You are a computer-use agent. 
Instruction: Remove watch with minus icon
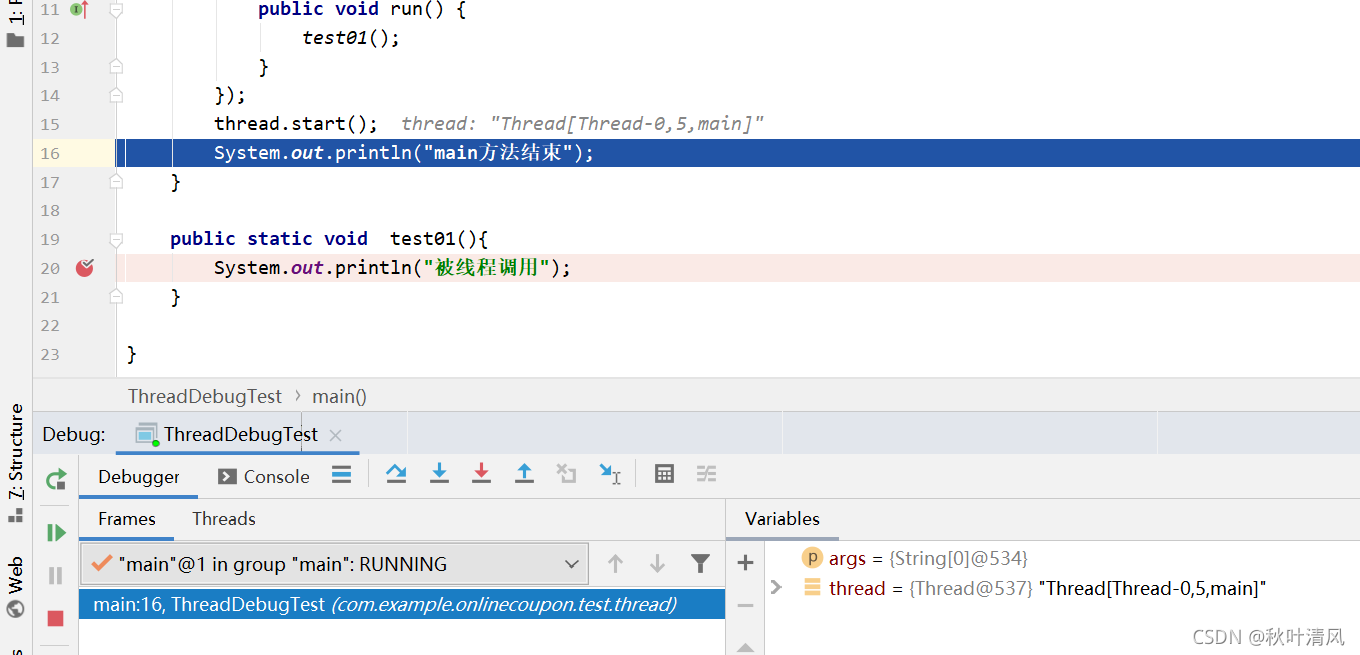(745, 605)
